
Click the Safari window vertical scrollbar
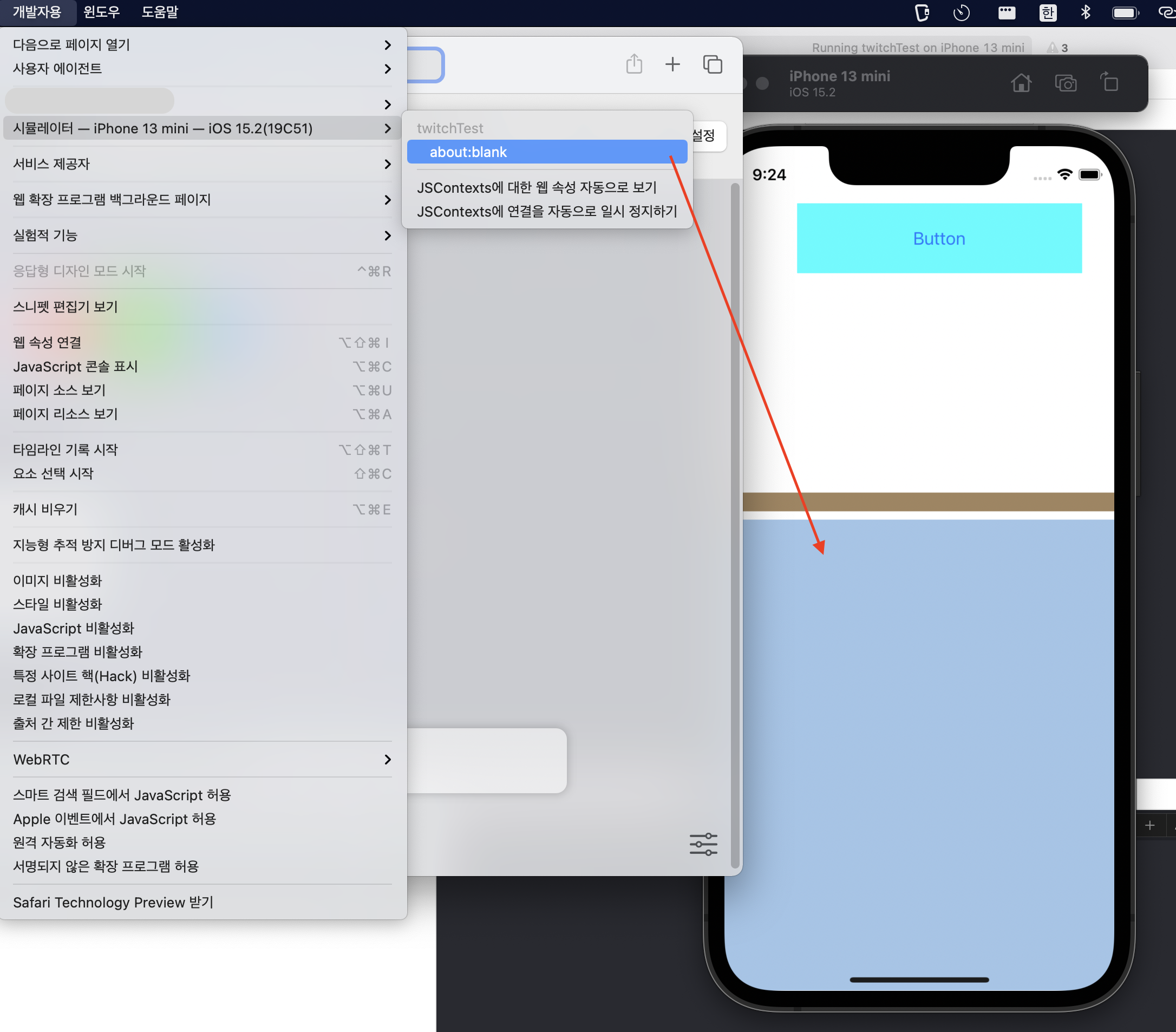[x=734, y=524]
